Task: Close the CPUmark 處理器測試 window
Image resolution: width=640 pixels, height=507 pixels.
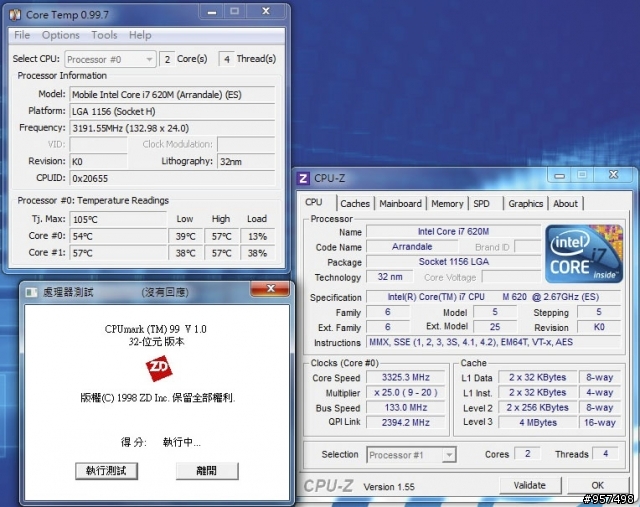Action: pyautogui.click(x=270, y=288)
